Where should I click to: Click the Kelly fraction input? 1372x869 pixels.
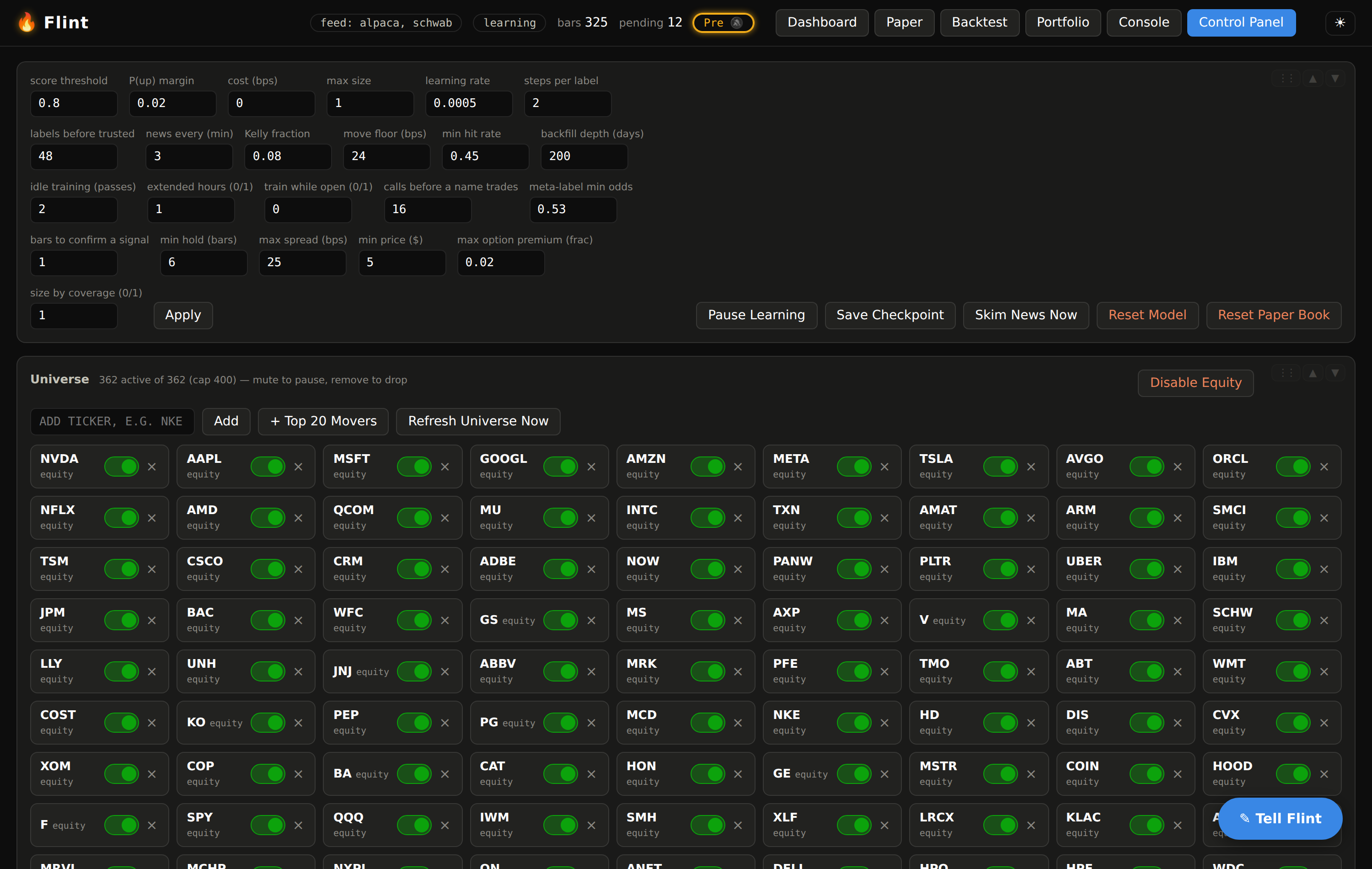[288, 157]
